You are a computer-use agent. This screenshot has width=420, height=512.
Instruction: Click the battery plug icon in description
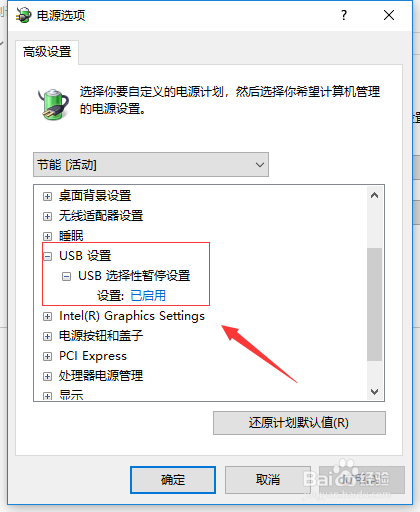53,104
